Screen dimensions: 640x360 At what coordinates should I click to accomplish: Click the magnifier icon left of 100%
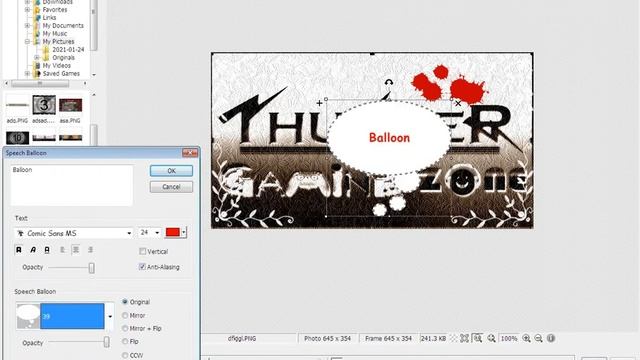pyautogui.click(x=491, y=338)
